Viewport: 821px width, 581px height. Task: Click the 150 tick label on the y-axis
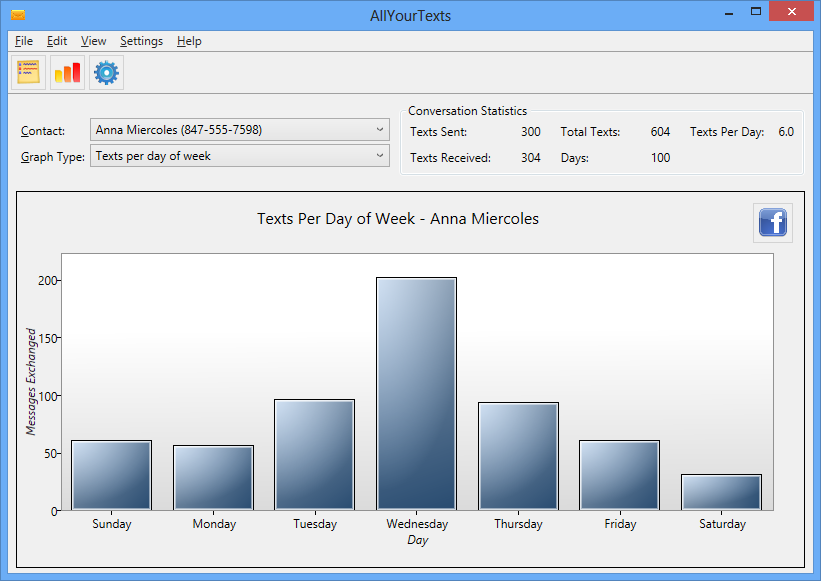pos(47,338)
